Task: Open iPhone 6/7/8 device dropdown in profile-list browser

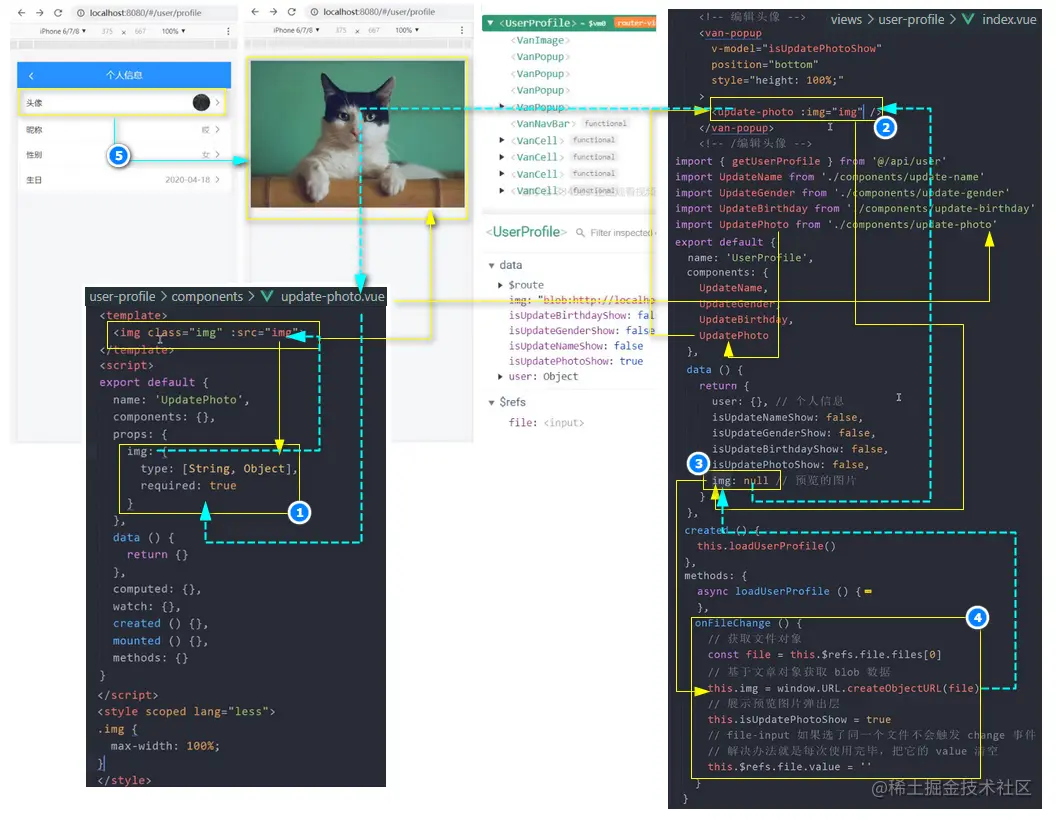Action: click(x=63, y=31)
